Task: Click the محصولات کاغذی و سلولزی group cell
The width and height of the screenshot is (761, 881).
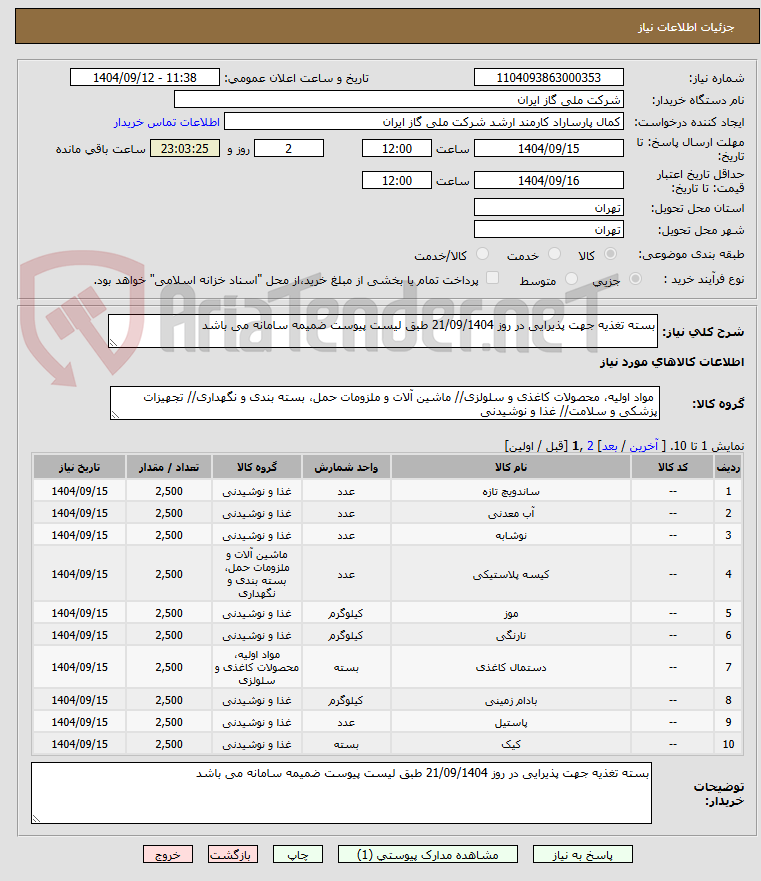Action: pyautogui.click(x=257, y=667)
